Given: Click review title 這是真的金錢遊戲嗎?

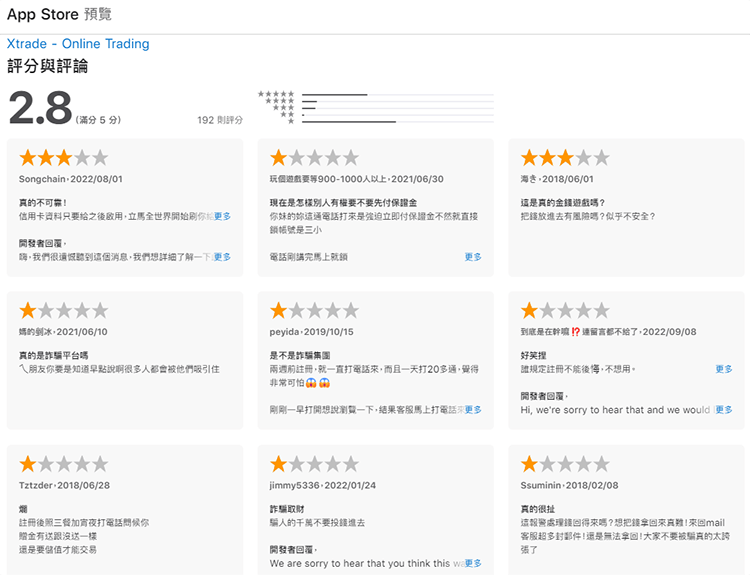Looking at the screenshot, I should pos(562,203).
